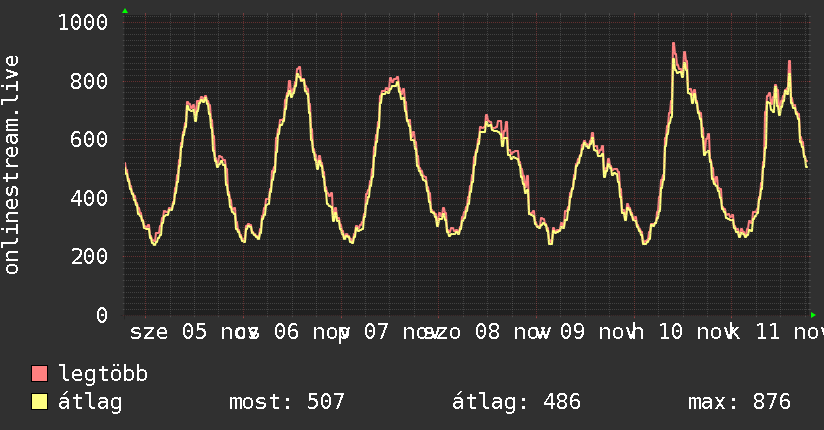The image size is (824, 430).
Task: Click the 'max: 876' statistic
Action: [x=739, y=403]
